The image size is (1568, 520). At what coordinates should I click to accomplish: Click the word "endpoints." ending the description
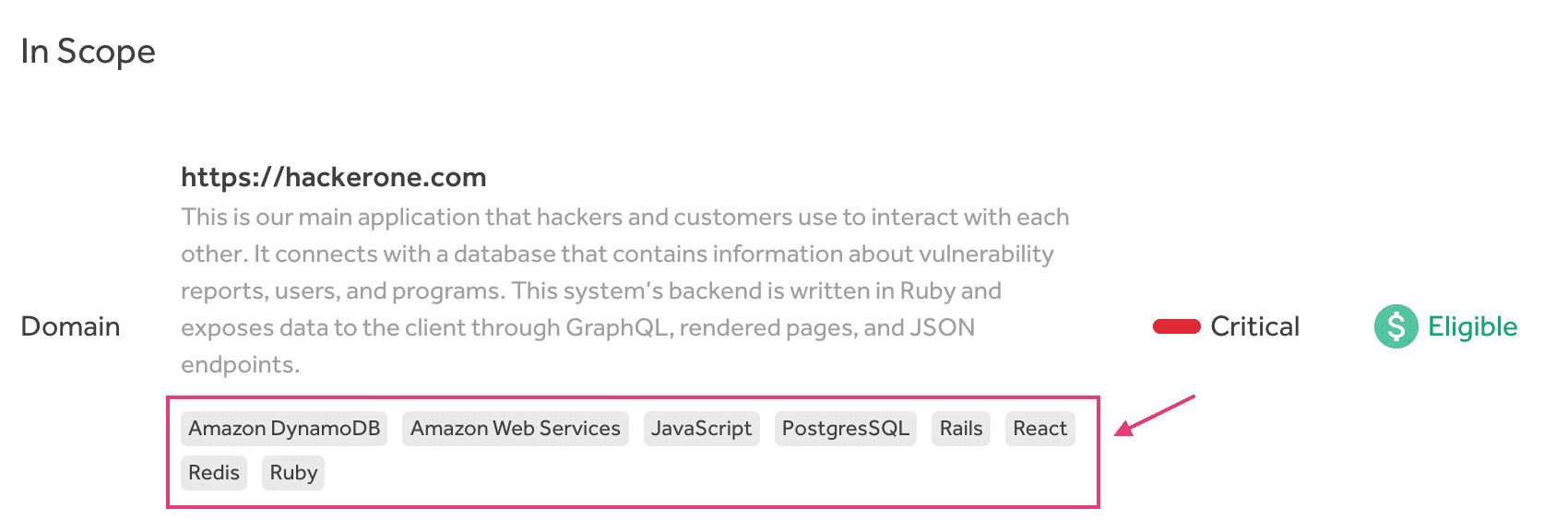pyautogui.click(x=240, y=365)
